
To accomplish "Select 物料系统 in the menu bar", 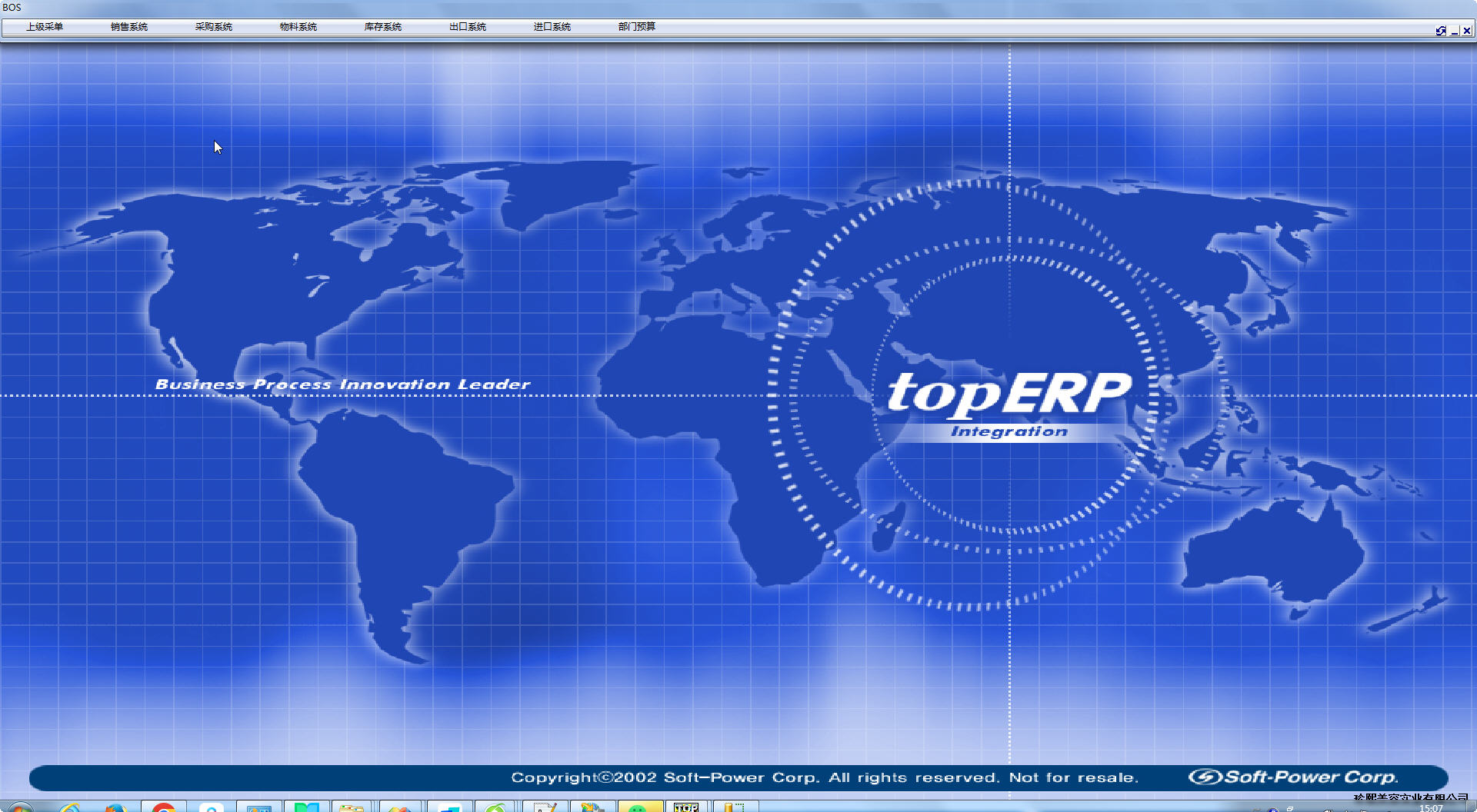I will [298, 27].
